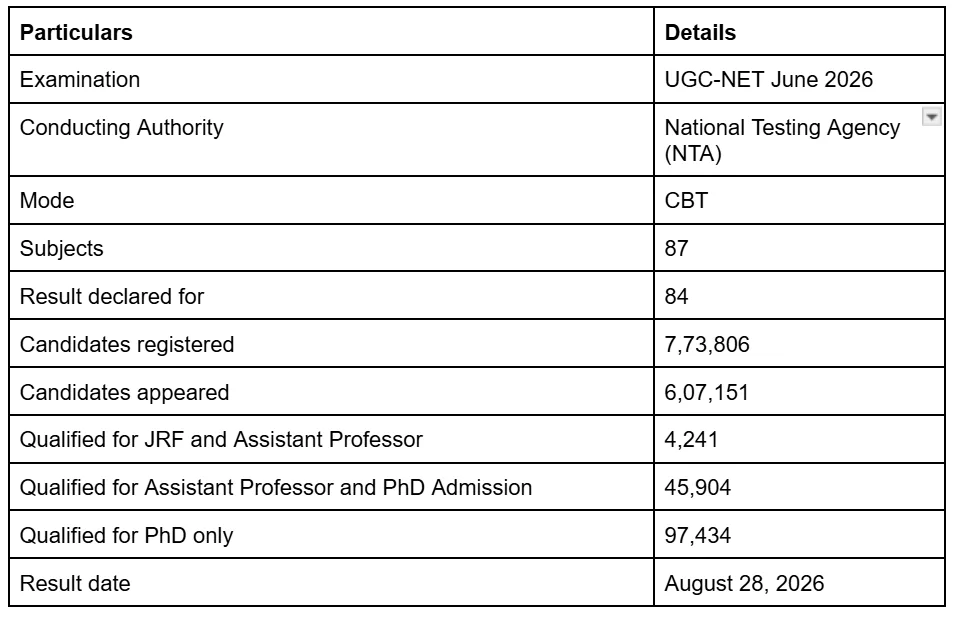Select the UGC-NET June 2026 cell

799,79
